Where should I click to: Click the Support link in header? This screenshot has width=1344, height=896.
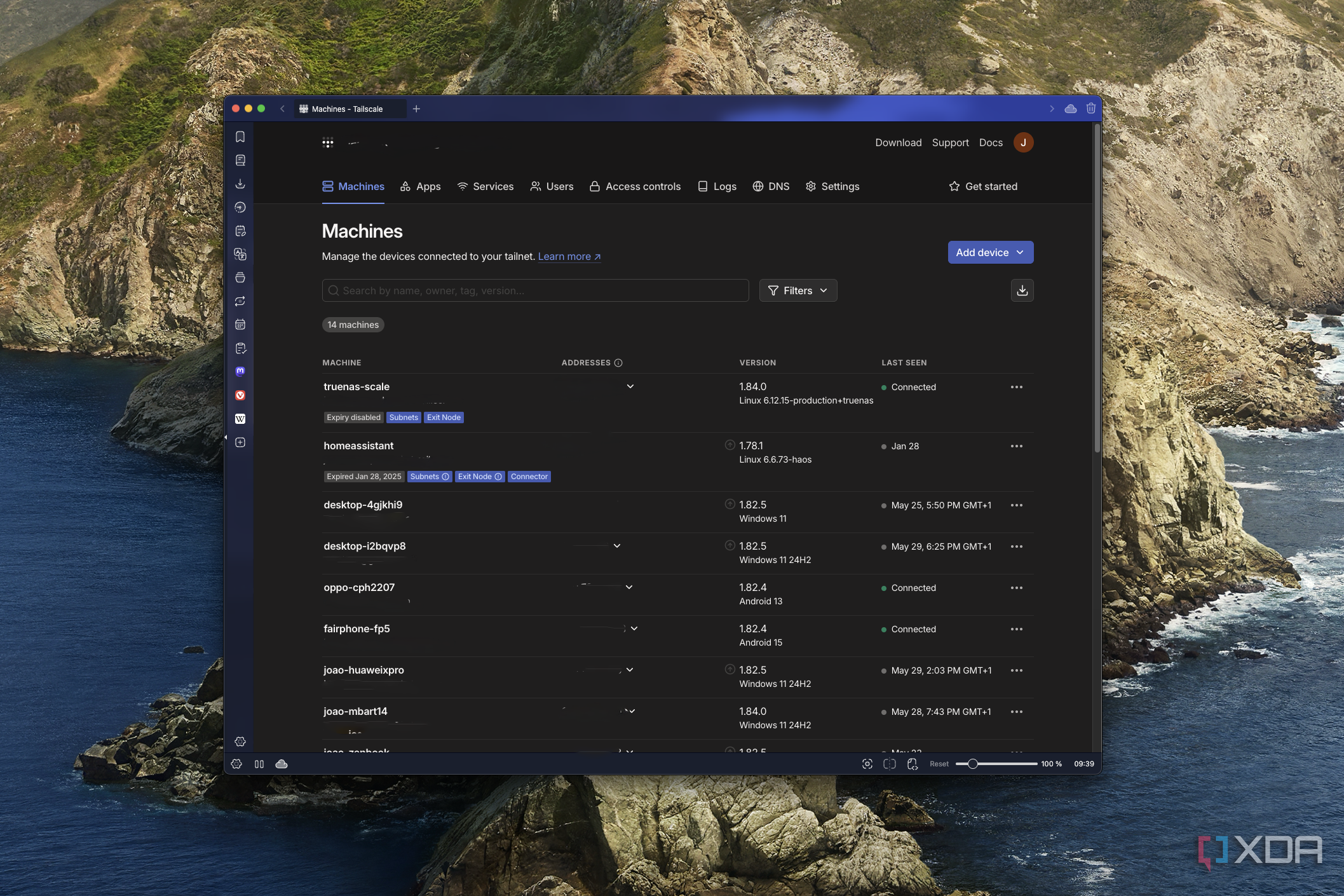951,142
